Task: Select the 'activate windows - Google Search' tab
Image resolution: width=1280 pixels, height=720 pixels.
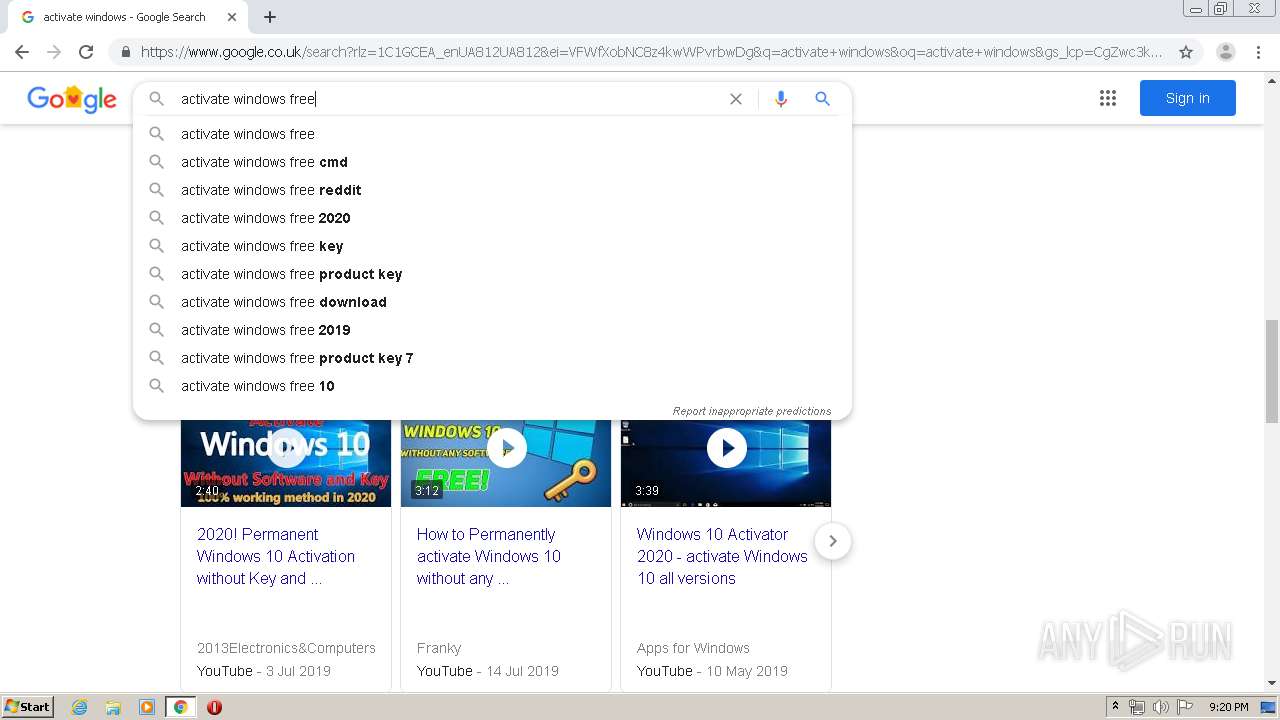Action: [x=126, y=17]
